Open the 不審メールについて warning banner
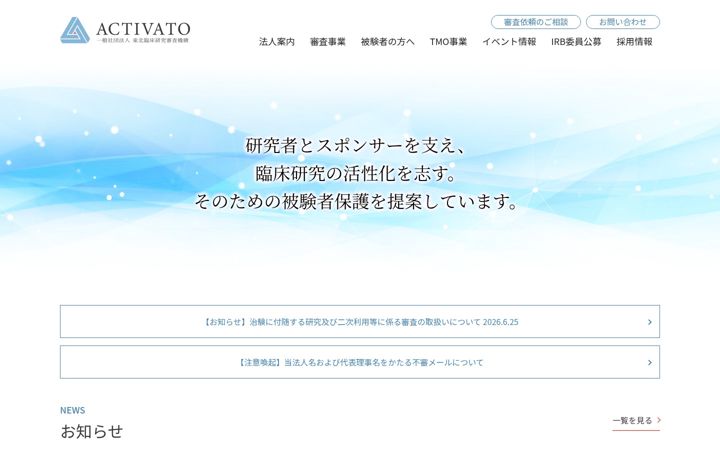The width and height of the screenshot is (720, 450). 360,362
